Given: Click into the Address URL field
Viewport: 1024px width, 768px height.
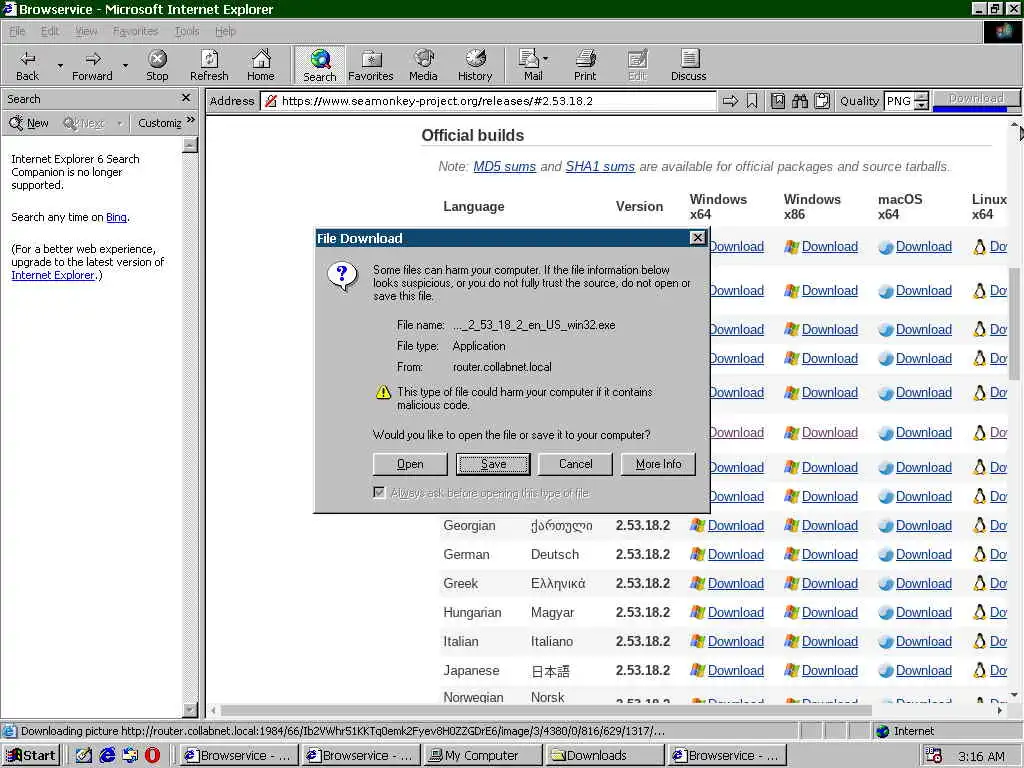Looking at the screenshot, I should pyautogui.click(x=490, y=101).
